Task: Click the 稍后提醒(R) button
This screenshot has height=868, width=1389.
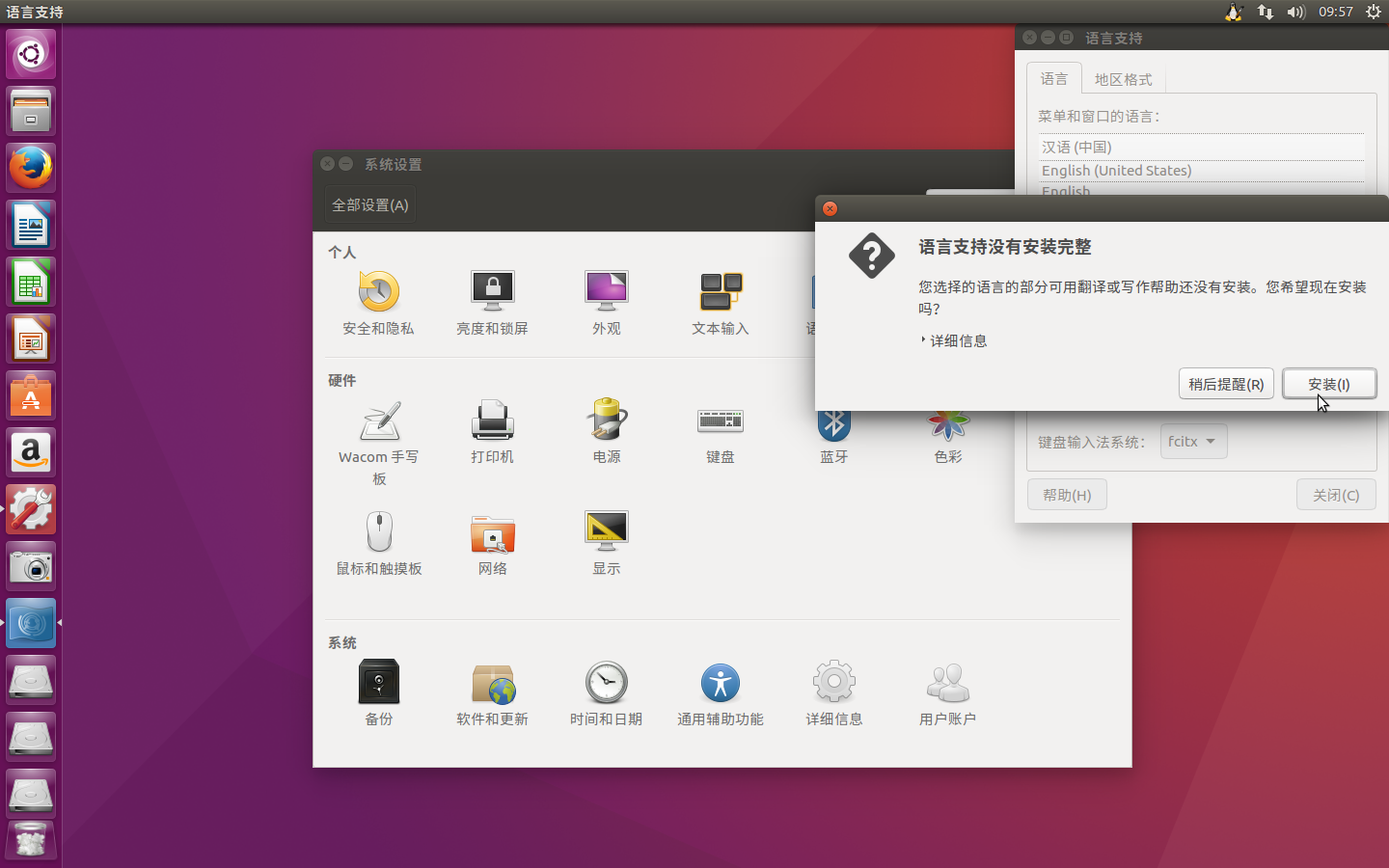Action: pyautogui.click(x=1226, y=383)
